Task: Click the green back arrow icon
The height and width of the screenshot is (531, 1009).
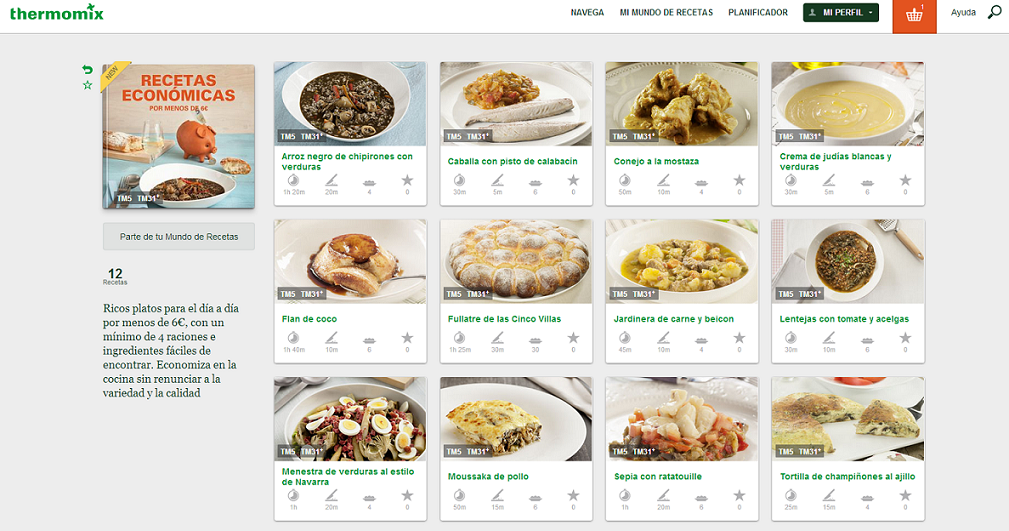Action: (88, 69)
